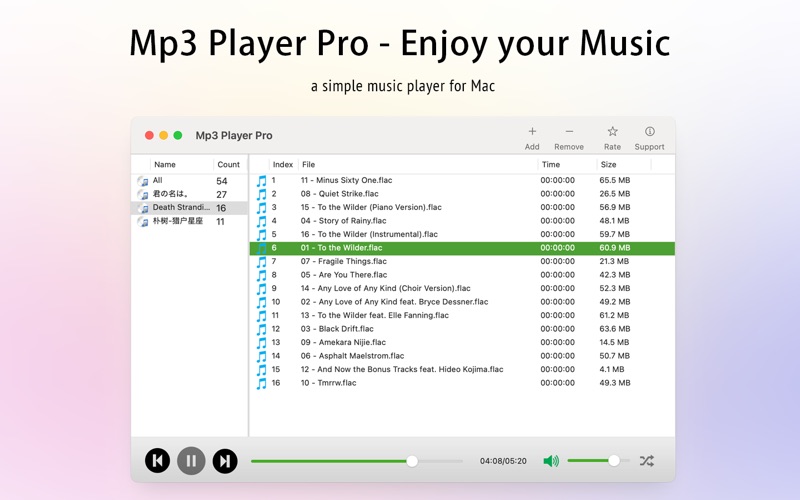Viewport: 800px width, 500px height.
Task: Select '06 - Asphalt Maelstrom.flac'
Action: [352, 356]
